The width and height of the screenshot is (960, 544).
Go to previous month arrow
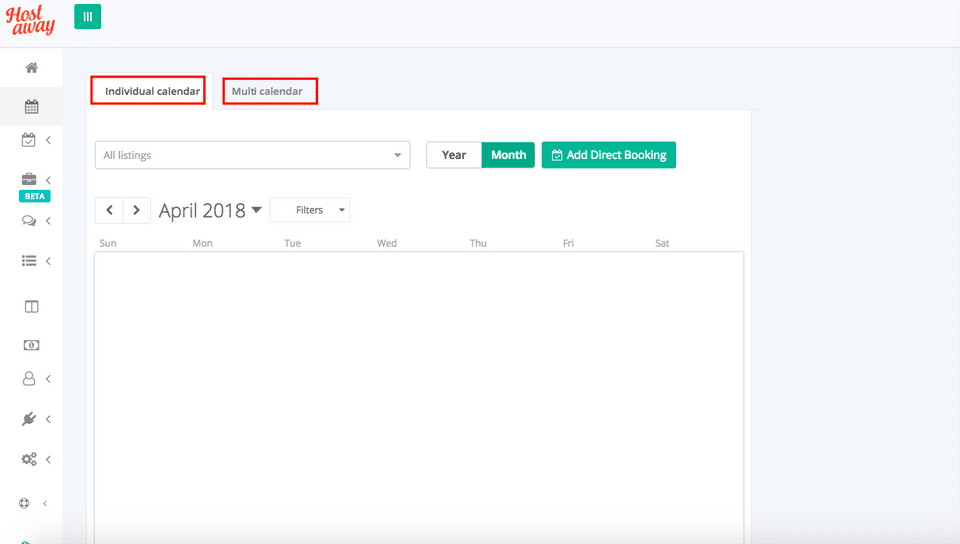tap(110, 211)
